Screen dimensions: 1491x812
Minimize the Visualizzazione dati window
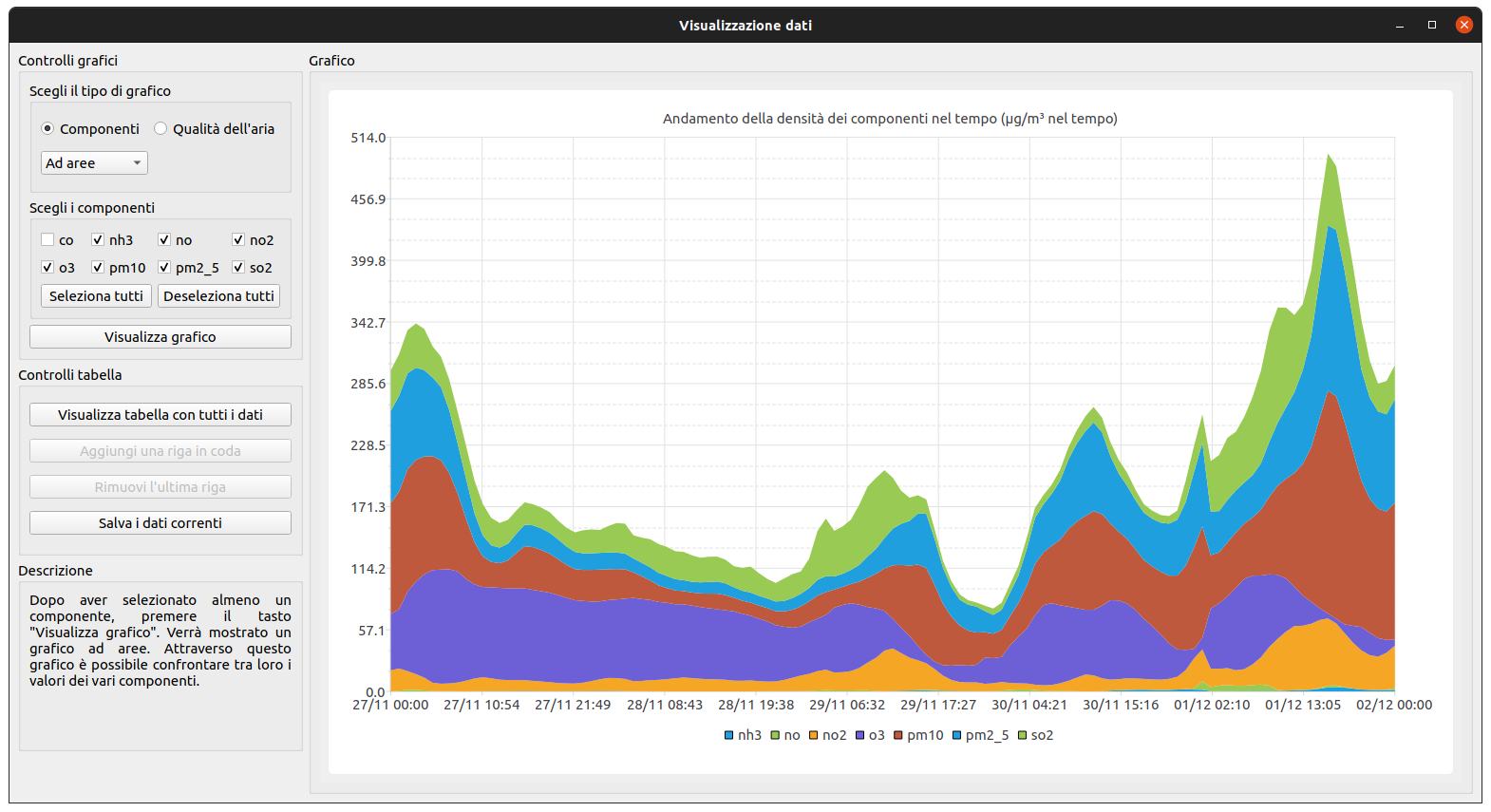click(1400, 26)
